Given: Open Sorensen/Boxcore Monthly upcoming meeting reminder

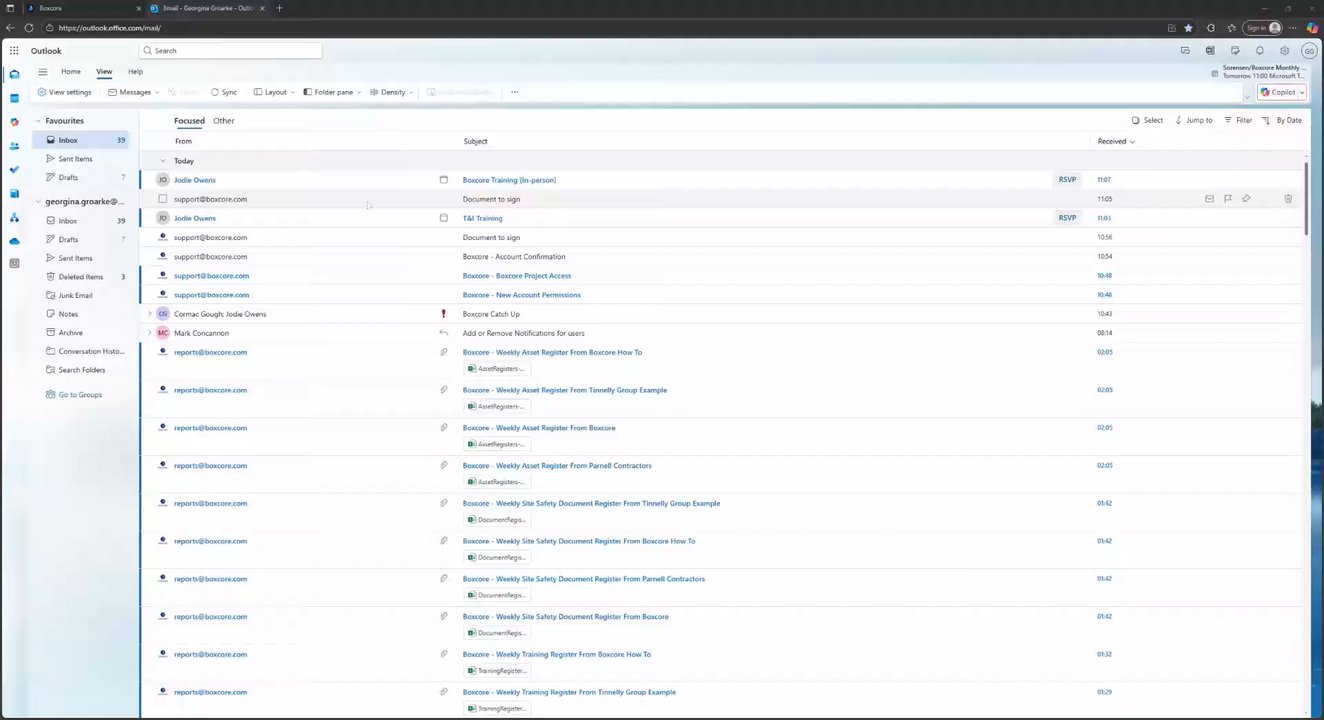Looking at the screenshot, I should pyautogui.click(x=1258, y=72).
